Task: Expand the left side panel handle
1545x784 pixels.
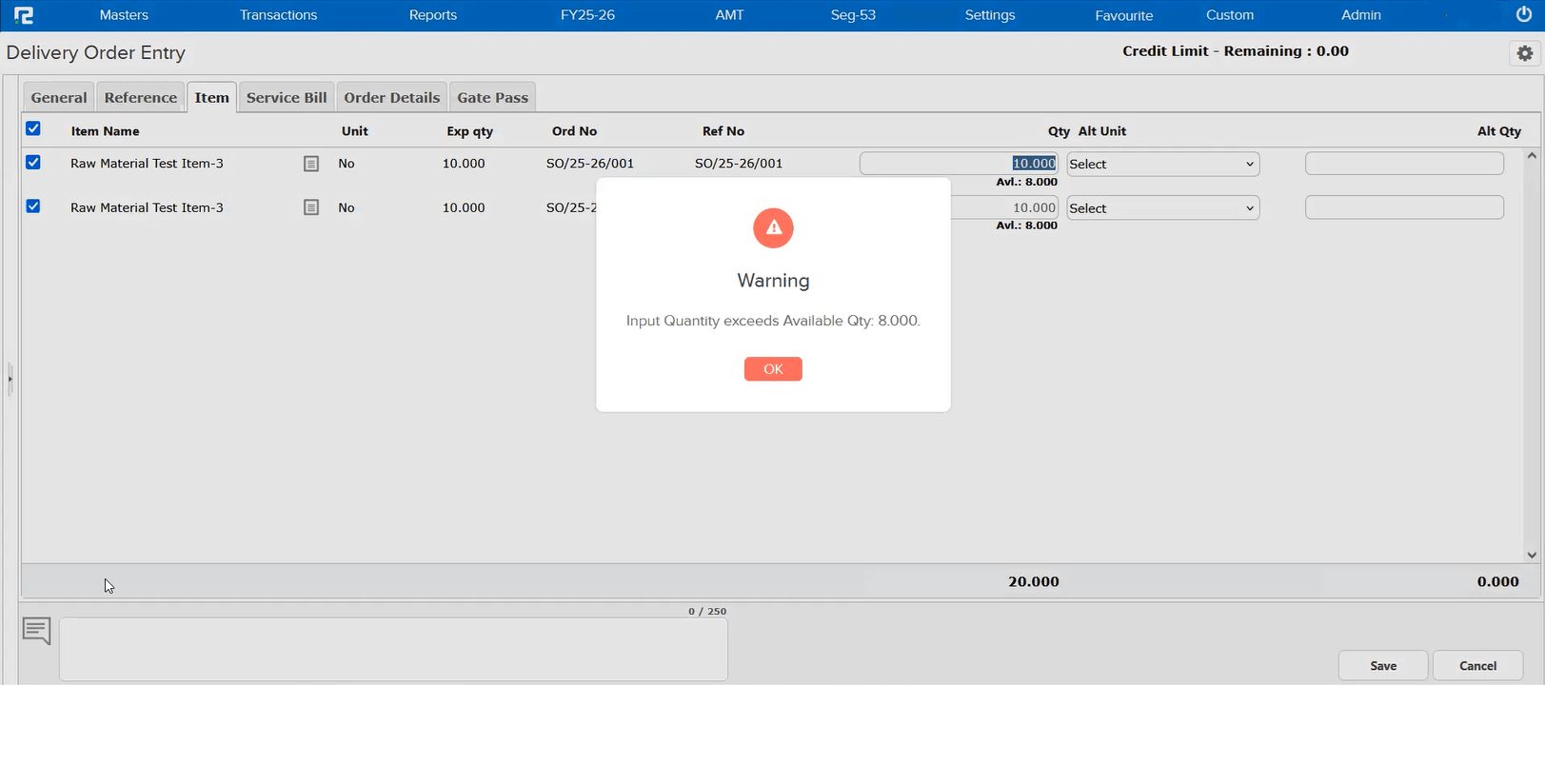Action: point(10,379)
